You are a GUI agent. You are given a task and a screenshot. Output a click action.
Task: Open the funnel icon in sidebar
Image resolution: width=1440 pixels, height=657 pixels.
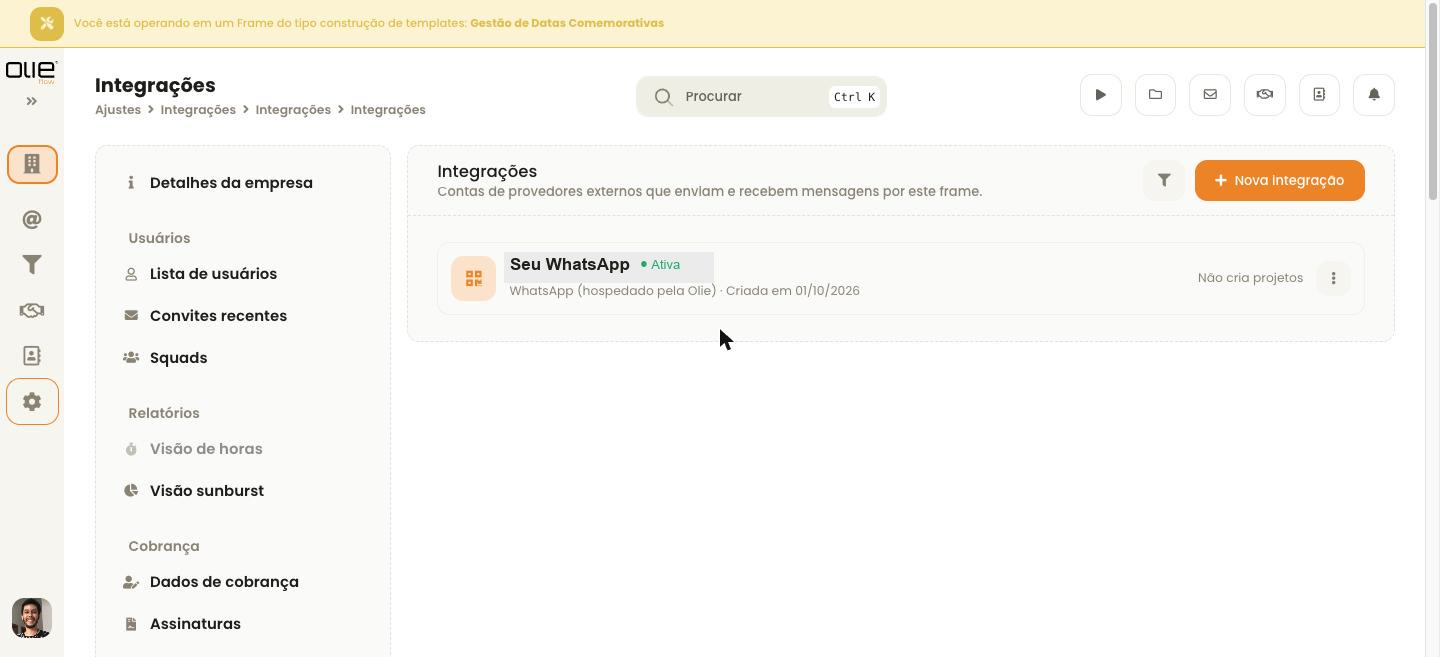[x=32, y=265]
